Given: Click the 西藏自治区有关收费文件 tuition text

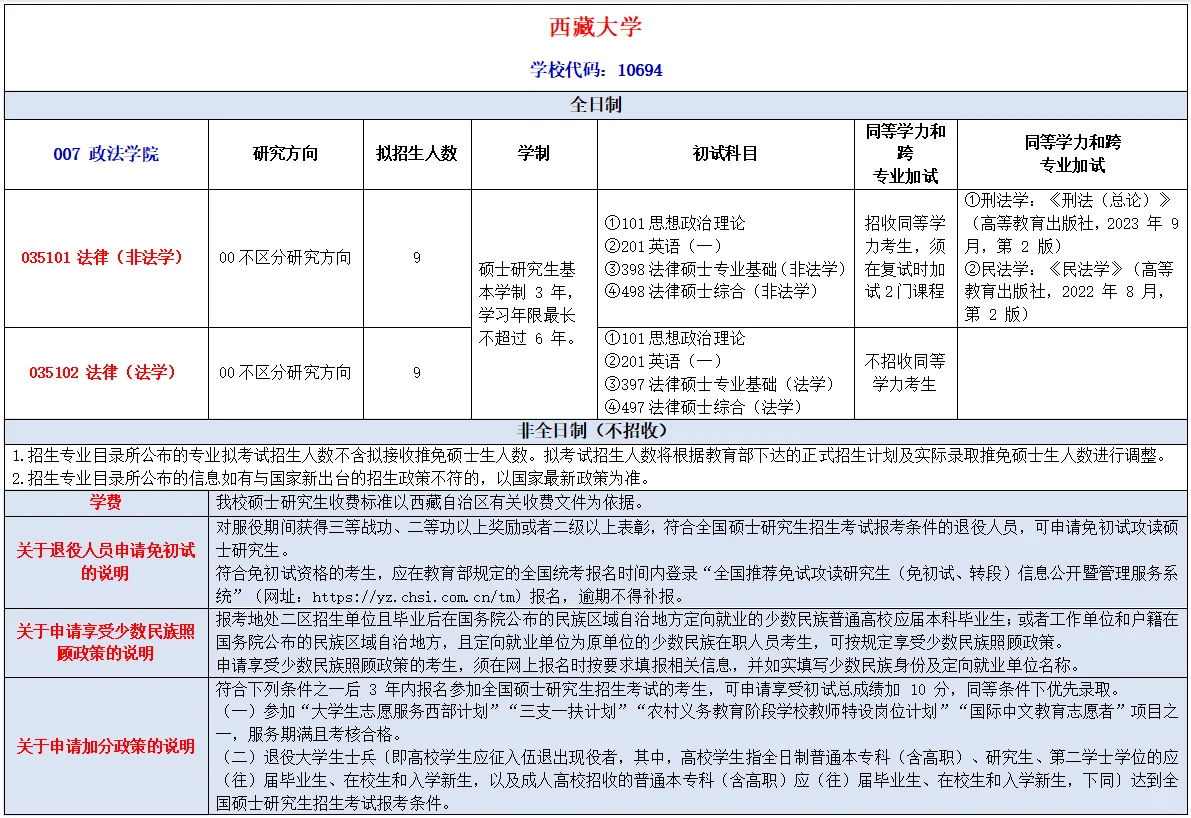Looking at the screenshot, I should coord(431,503).
